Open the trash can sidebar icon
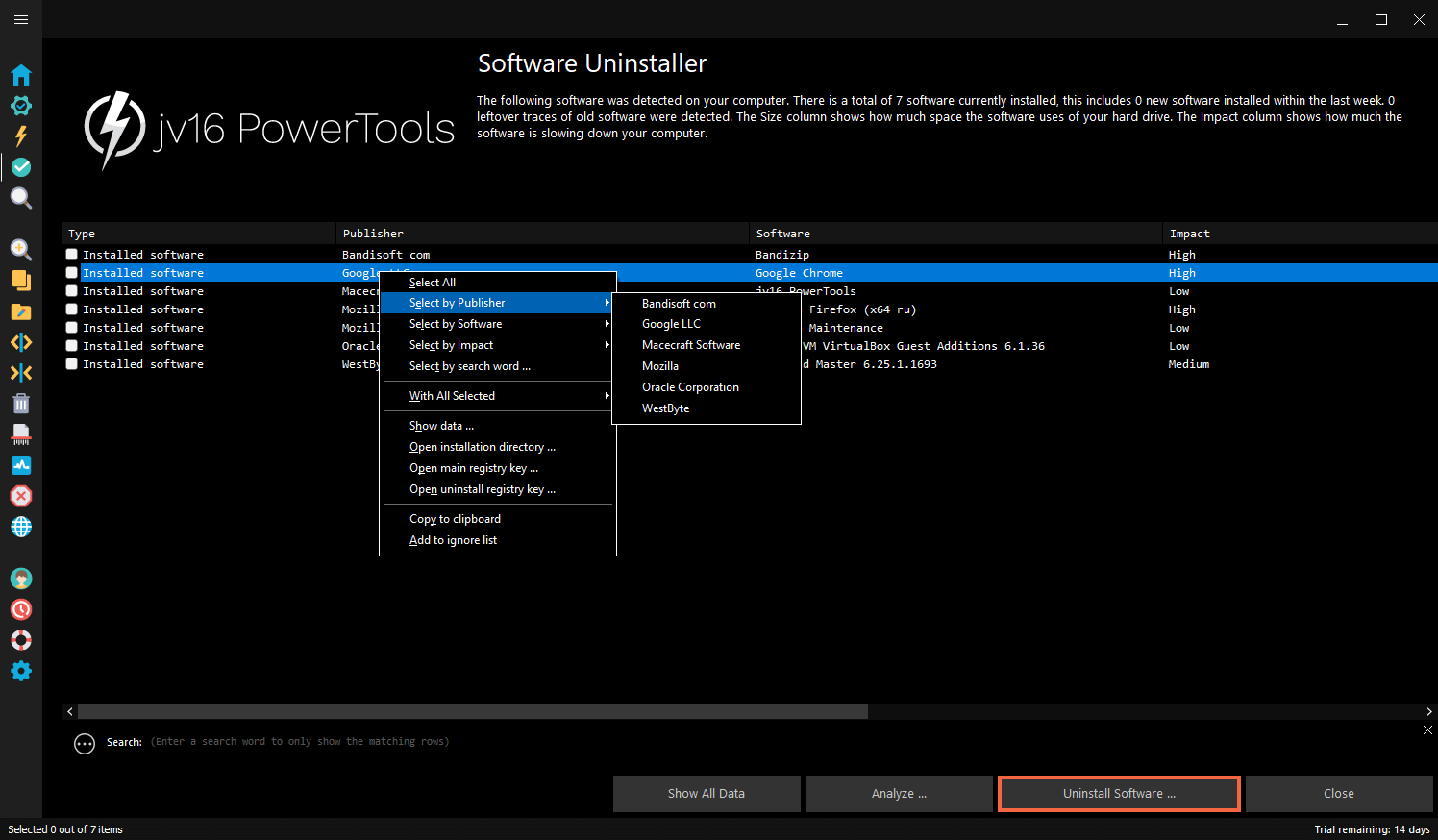The height and width of the screenshot is (840, 1438). tap(21, 404)
